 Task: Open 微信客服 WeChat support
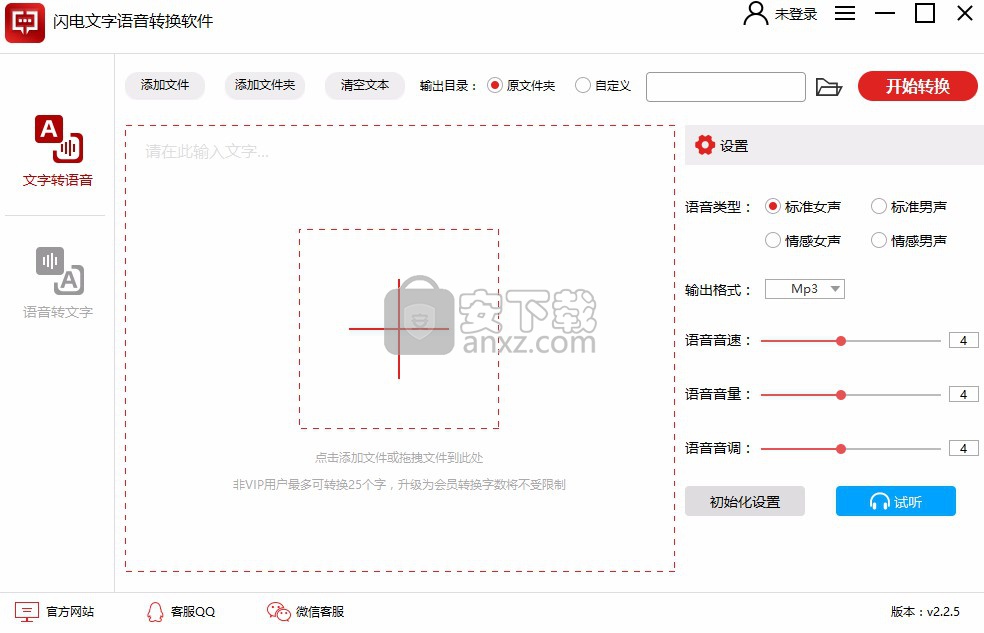306,612
